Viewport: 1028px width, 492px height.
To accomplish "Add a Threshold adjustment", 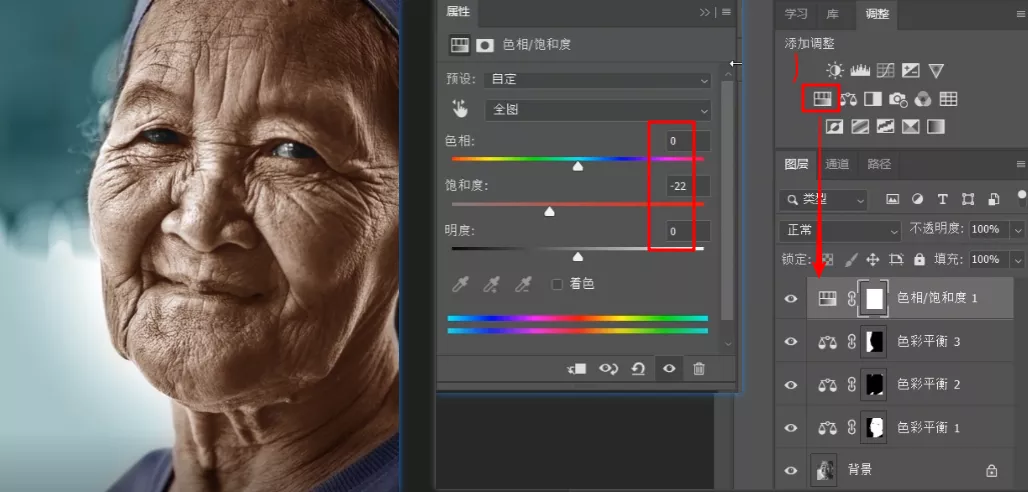I will pyautogui.click(x=886, y=126).
